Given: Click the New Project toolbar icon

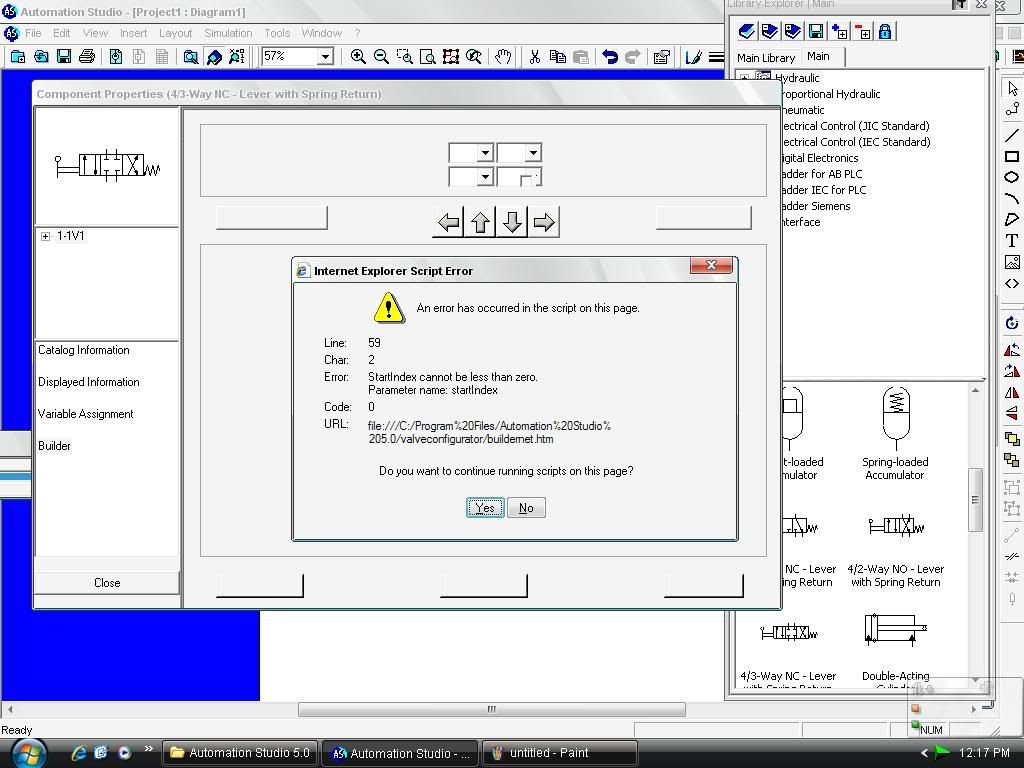Looking at the screenshot, I should click(18, 57).
